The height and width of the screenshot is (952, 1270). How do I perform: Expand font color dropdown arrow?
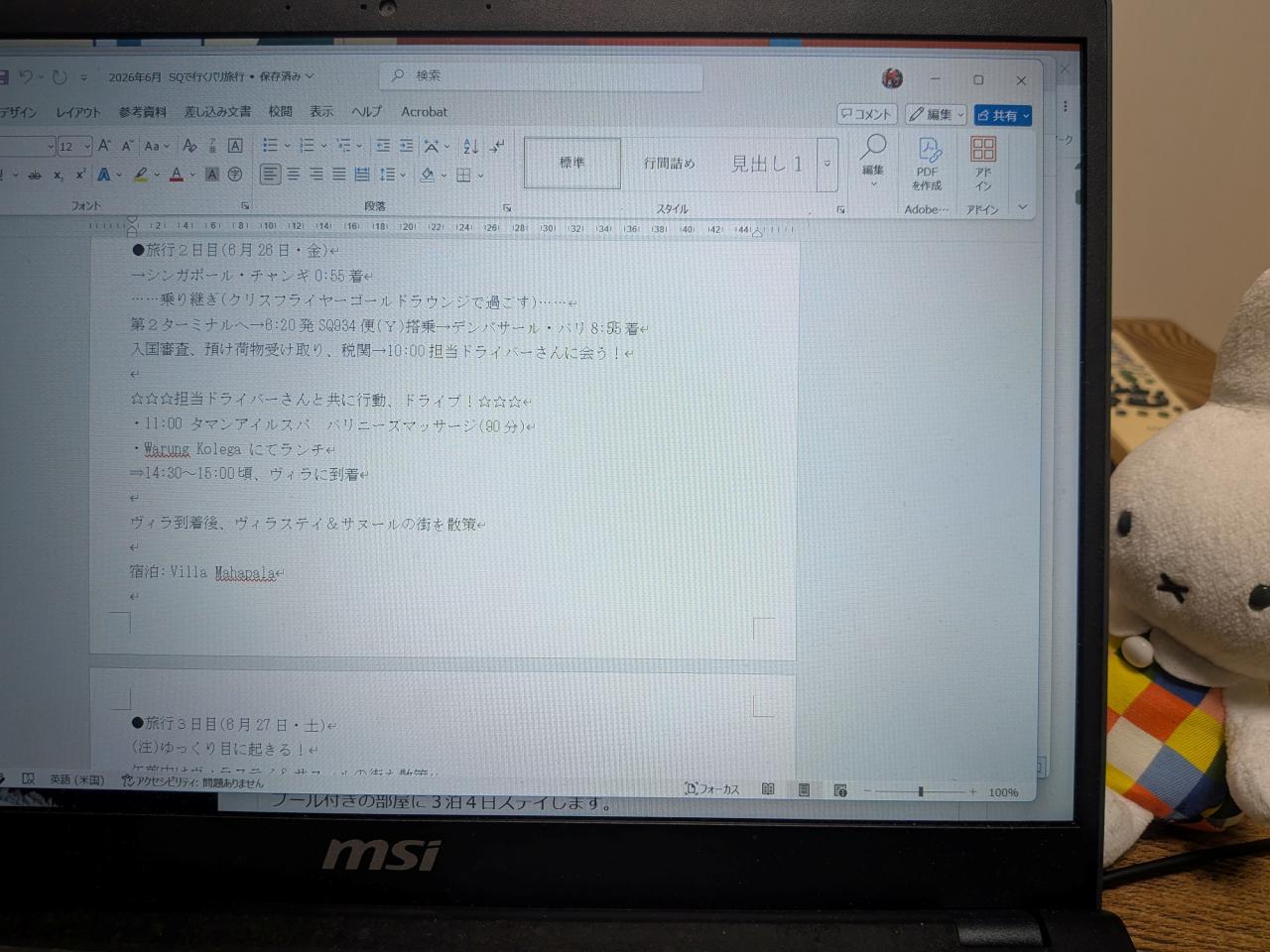tap(191, 177)
